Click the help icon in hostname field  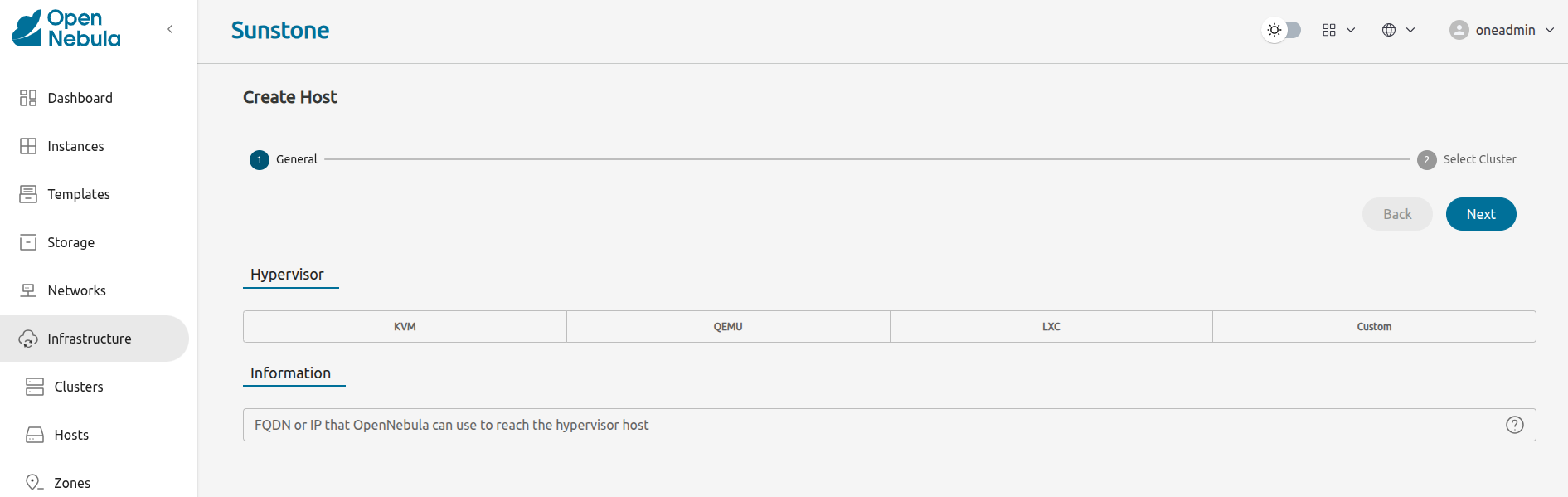pos(1514,425)
